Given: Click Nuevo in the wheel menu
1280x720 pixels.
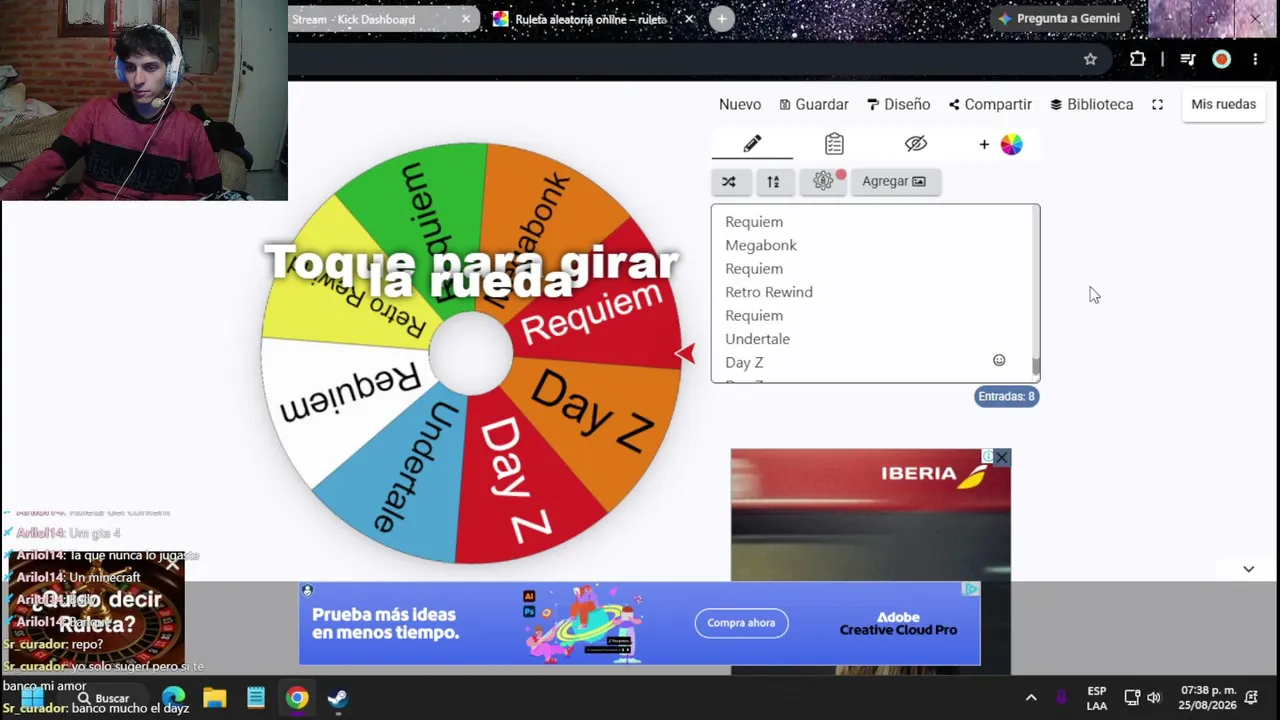Looking at the screenshot, I should [740, 104].
